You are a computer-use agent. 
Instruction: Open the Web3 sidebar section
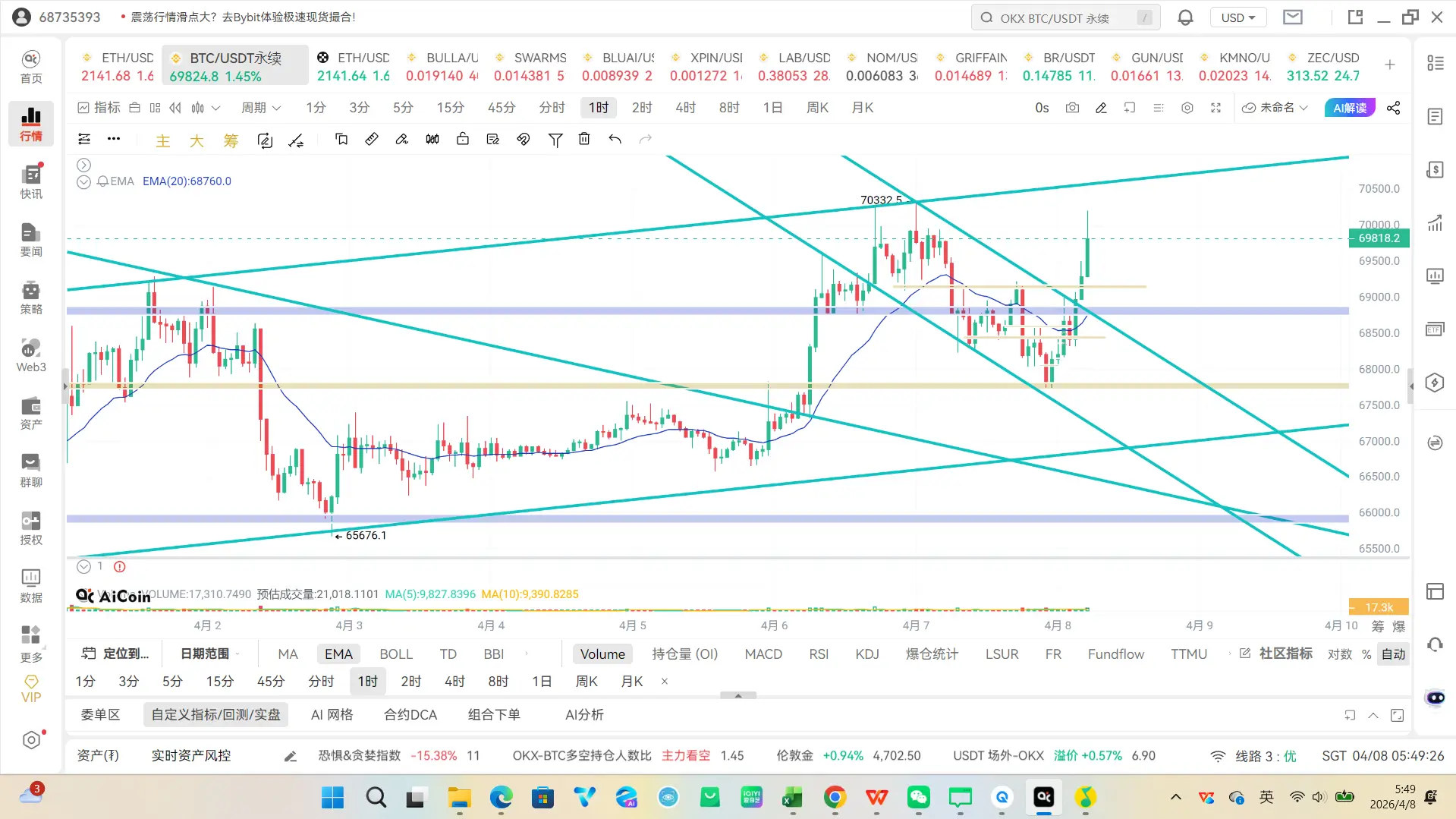coord(31,355)
